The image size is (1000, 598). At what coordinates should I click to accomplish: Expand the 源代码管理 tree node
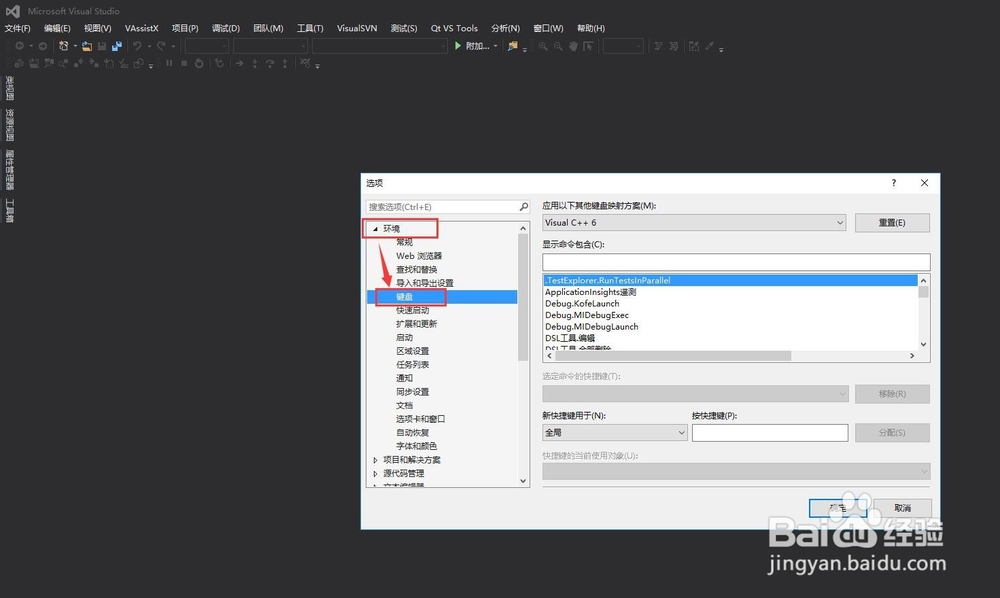(x=375, y=473)
